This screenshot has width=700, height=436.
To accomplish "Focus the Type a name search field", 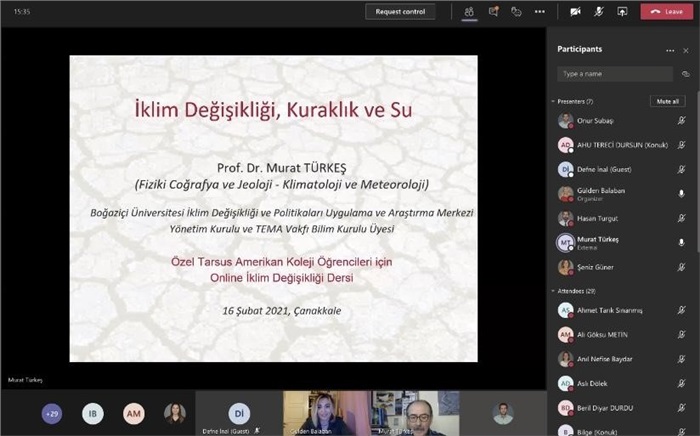I will click(615, 74).
